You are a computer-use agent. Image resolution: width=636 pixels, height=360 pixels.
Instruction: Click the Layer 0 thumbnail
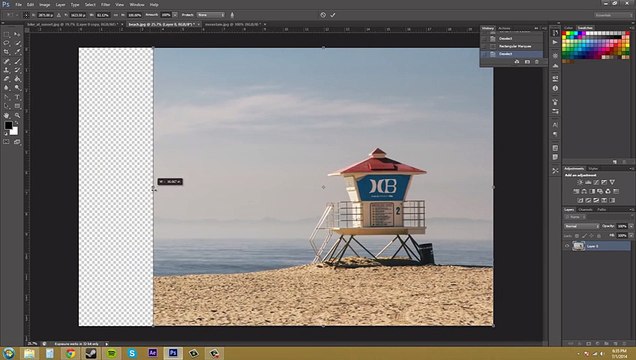tap(578, 246)
